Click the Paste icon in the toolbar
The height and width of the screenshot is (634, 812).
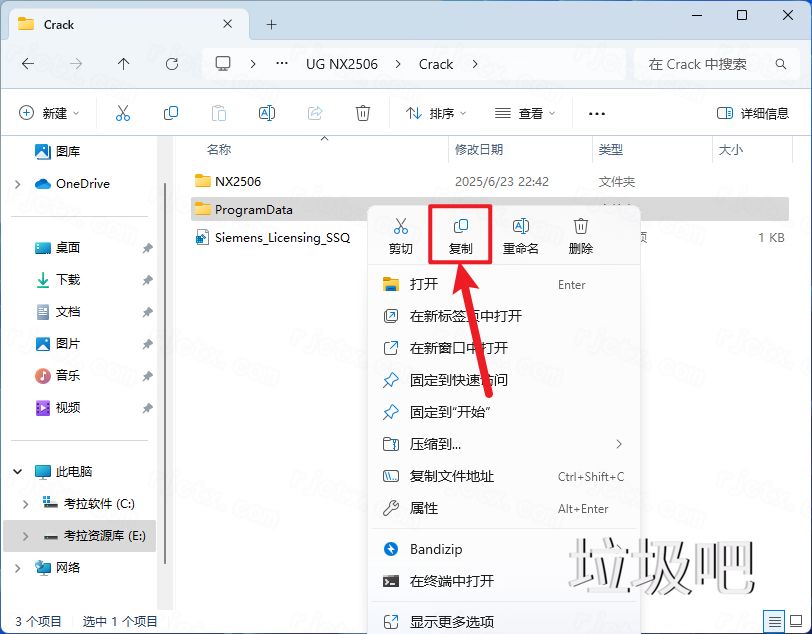coord(218,112)
